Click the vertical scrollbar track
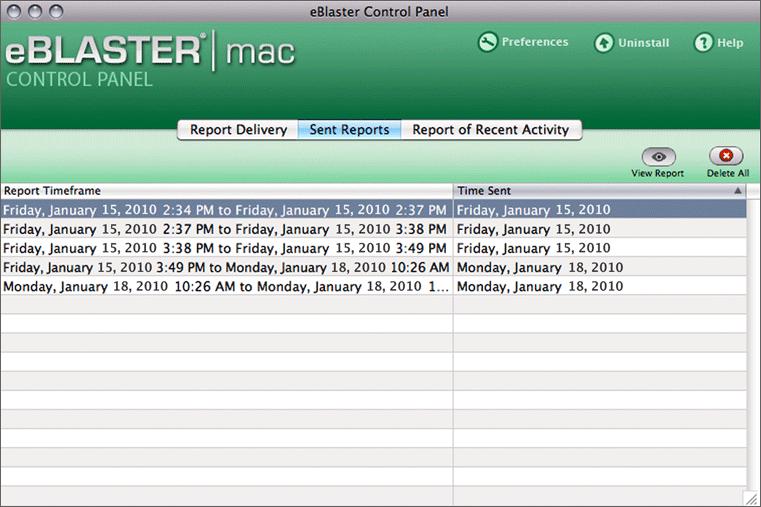This screenshot has height=507, width=761. (754, 344)
